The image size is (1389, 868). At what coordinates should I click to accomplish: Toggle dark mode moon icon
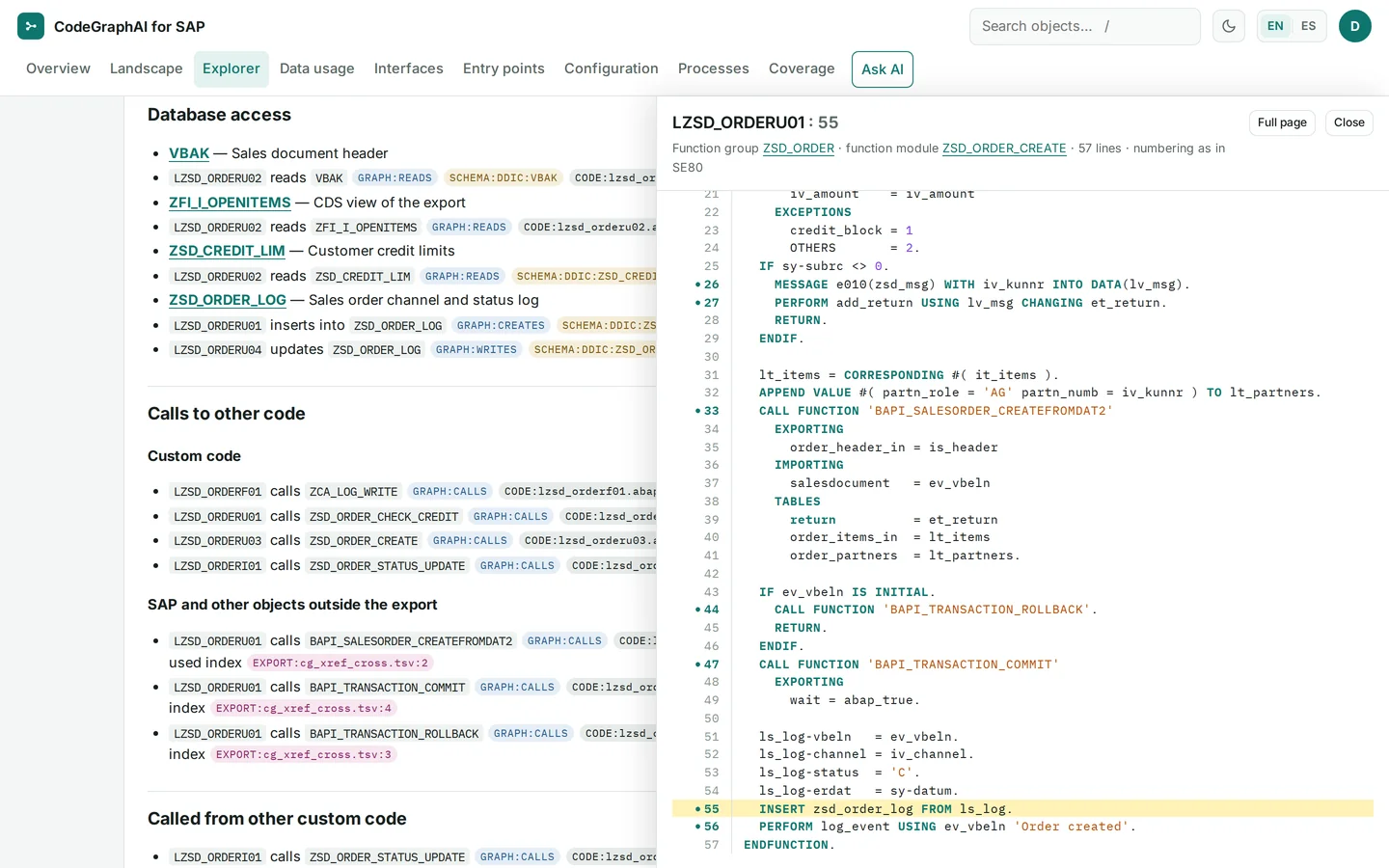(x=1229, y=26)
